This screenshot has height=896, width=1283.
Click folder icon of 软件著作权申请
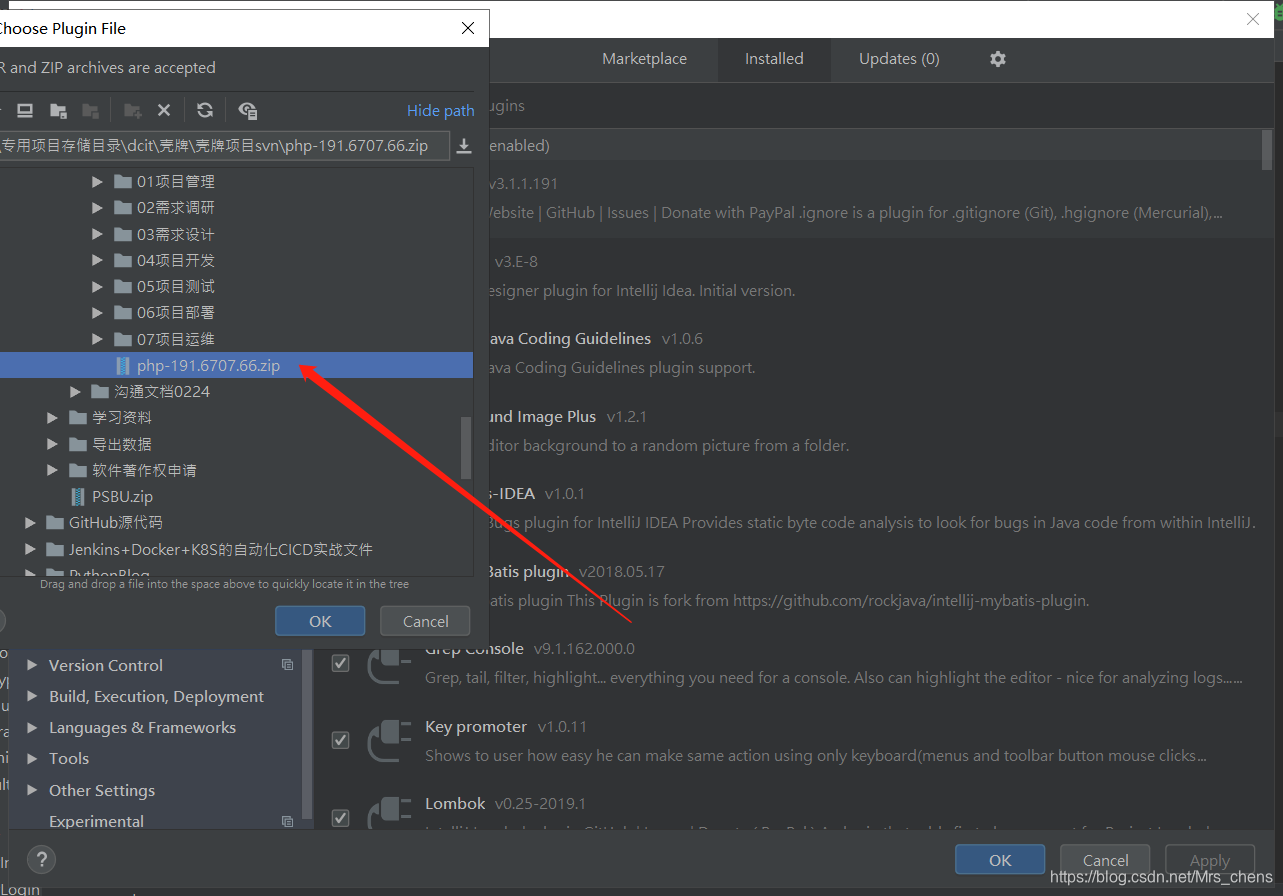point(78,470)
